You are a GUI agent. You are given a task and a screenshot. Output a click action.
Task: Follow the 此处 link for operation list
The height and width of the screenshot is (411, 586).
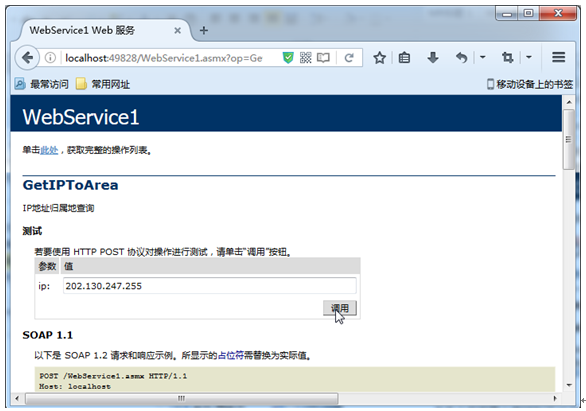pos(49,150)
